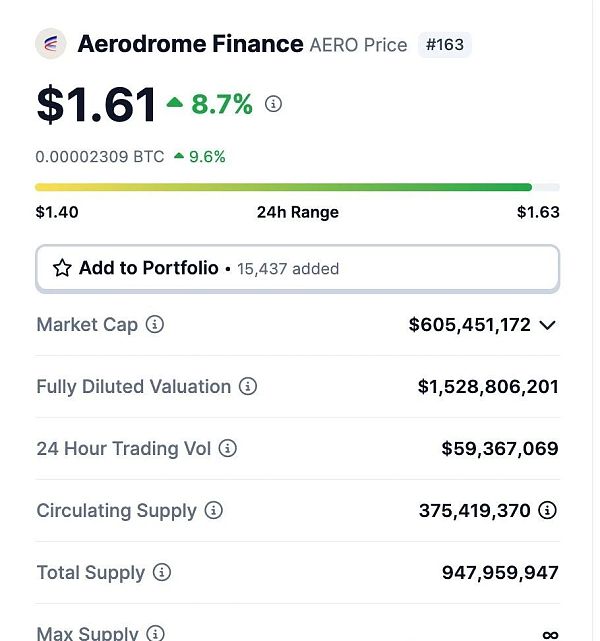
Task: Expand the Market Cap chevron dropdown
Action: click(547, 325)
